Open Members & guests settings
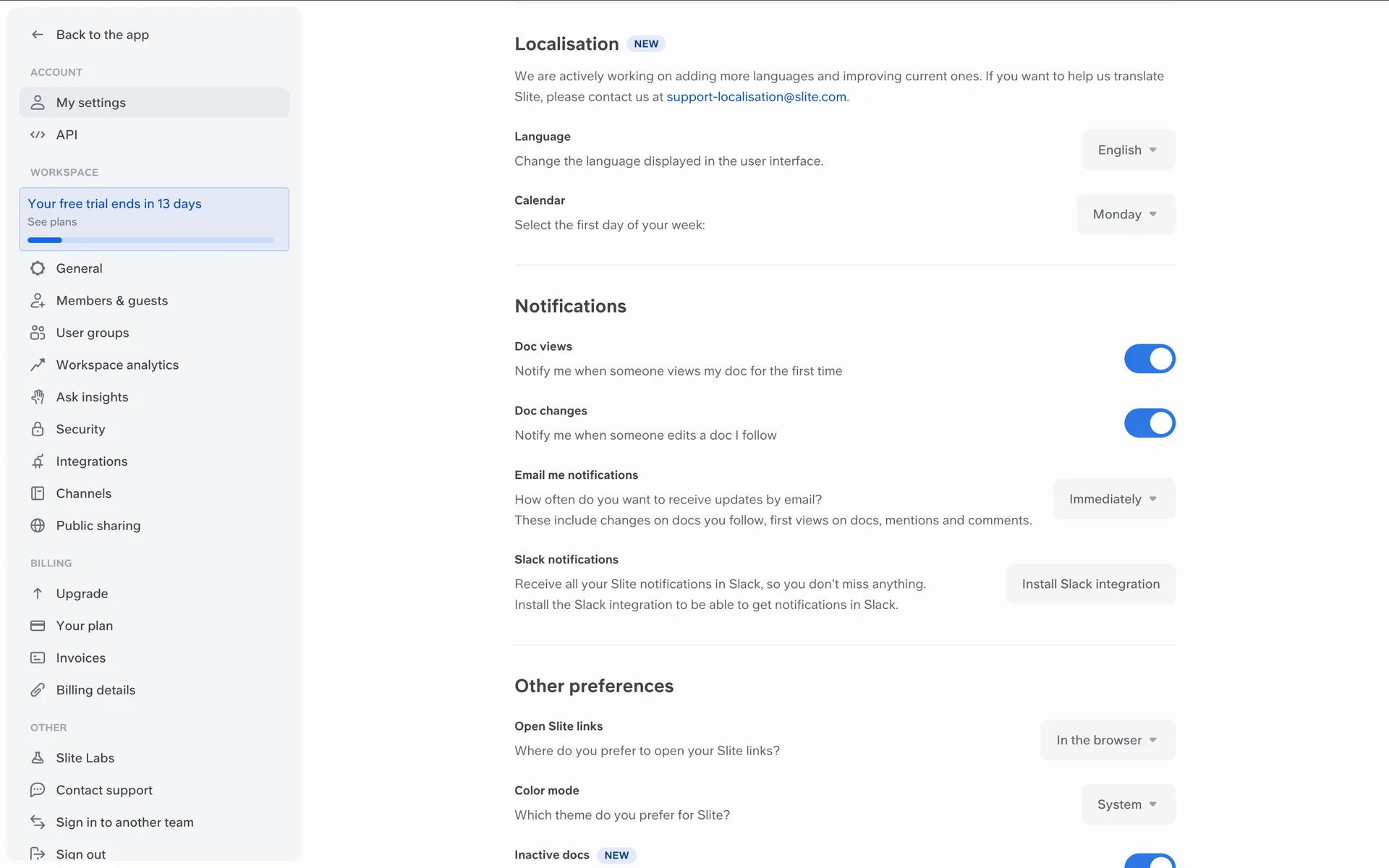Screen dimensions: 1389x868 tap(112, 301)
